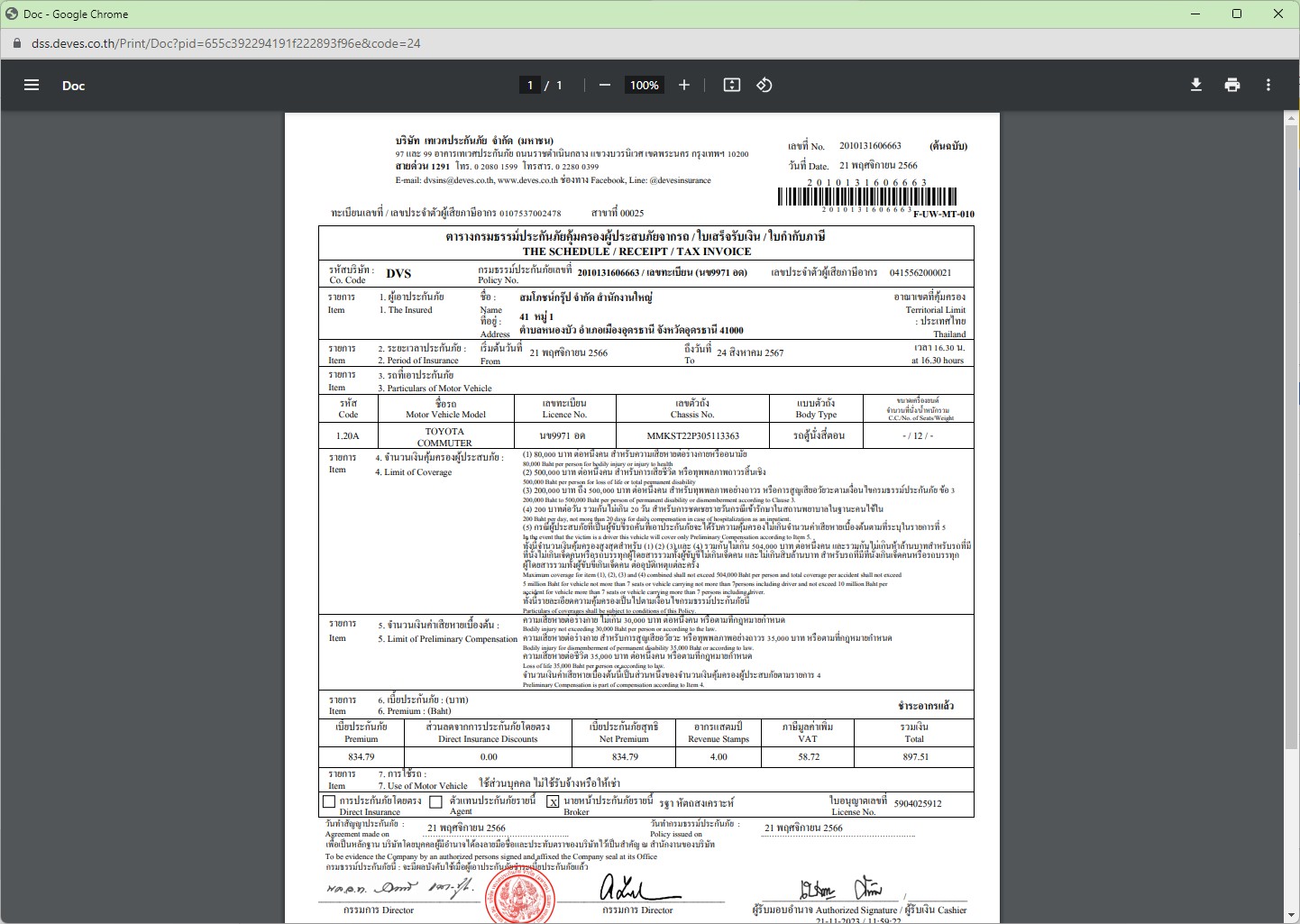Screen dimensions: 1300x924
Task: Download the PDF document
Action: click(1196, 85)
